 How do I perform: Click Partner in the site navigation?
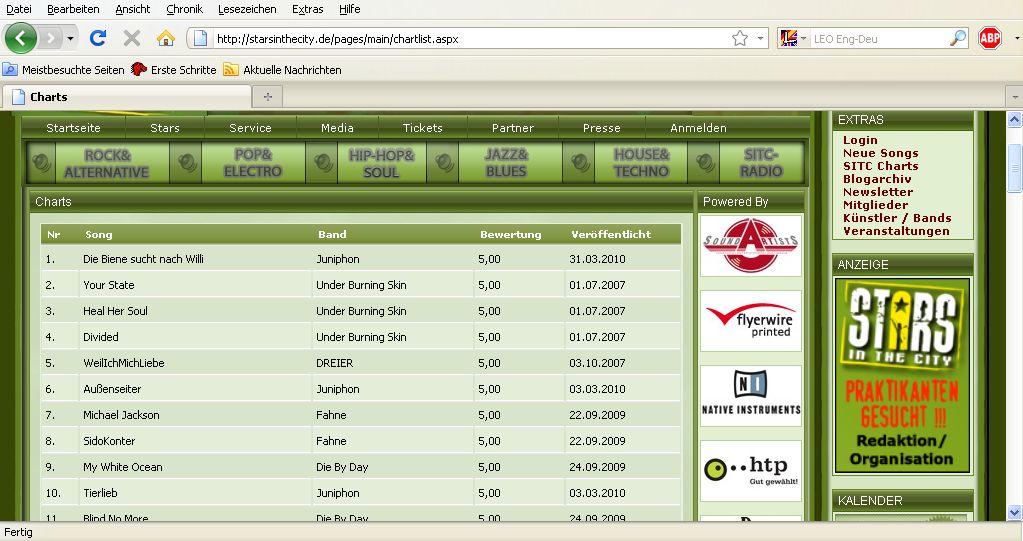pos(513,128)
